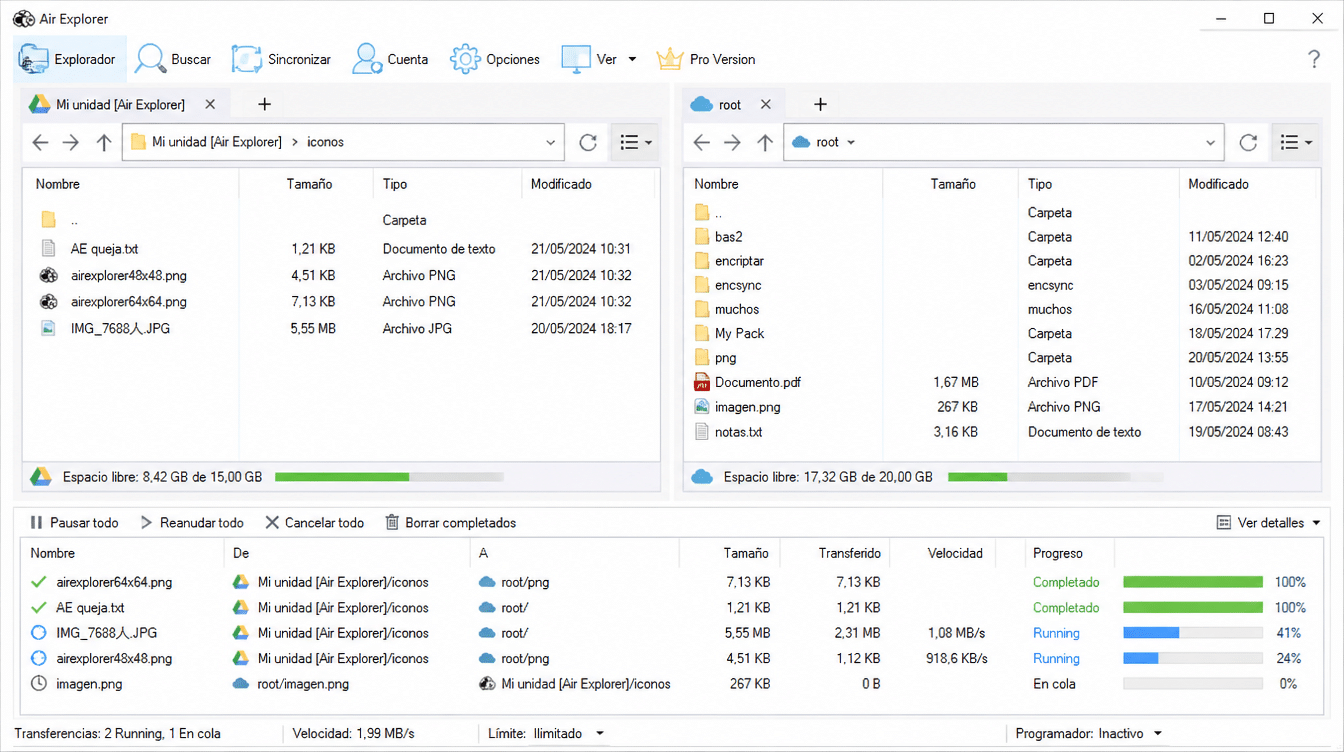Open Opciones settings

coord(495,59)
